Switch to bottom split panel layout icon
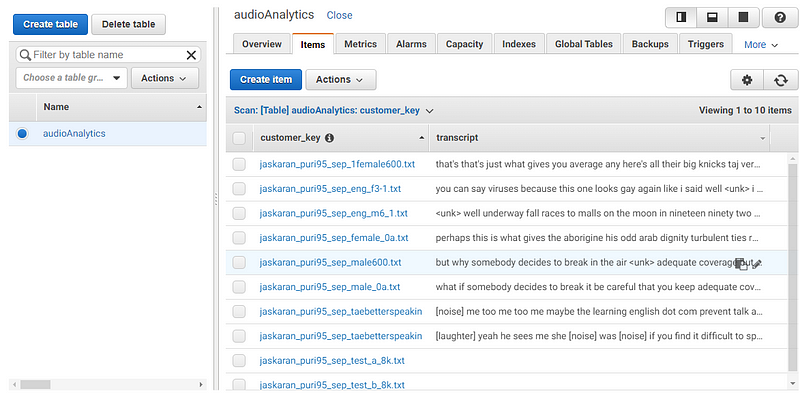 [x=712, y=17]
